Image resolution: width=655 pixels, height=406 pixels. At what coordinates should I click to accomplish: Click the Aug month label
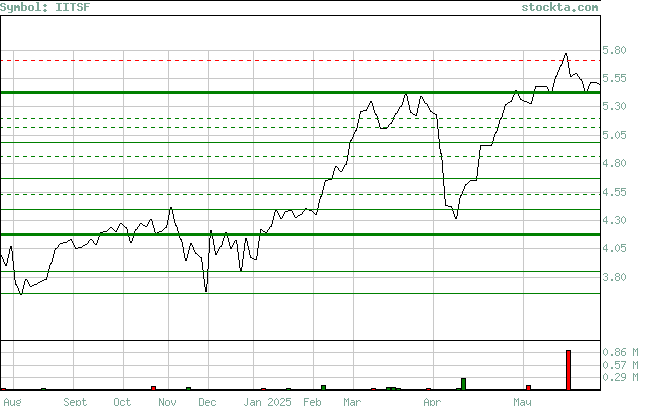[12, 402]
